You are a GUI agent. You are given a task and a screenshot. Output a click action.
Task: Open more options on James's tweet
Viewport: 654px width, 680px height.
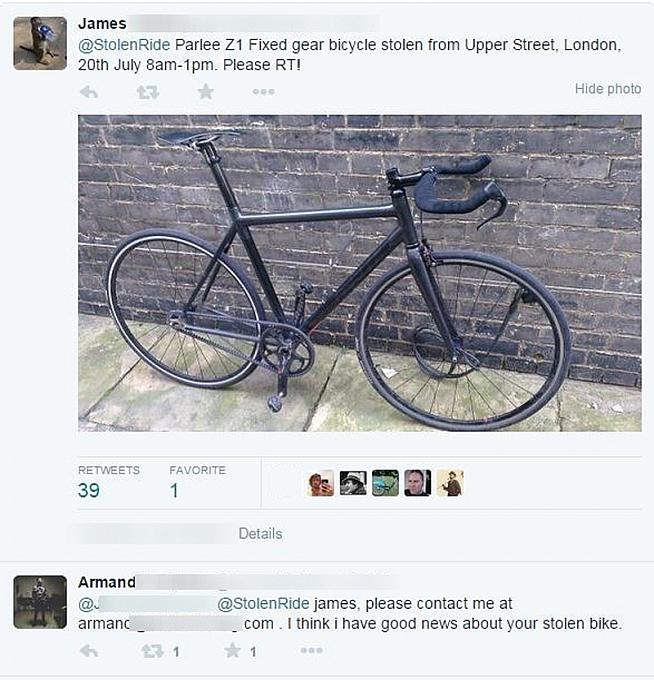pyautogui.click(x=263, y=92)
